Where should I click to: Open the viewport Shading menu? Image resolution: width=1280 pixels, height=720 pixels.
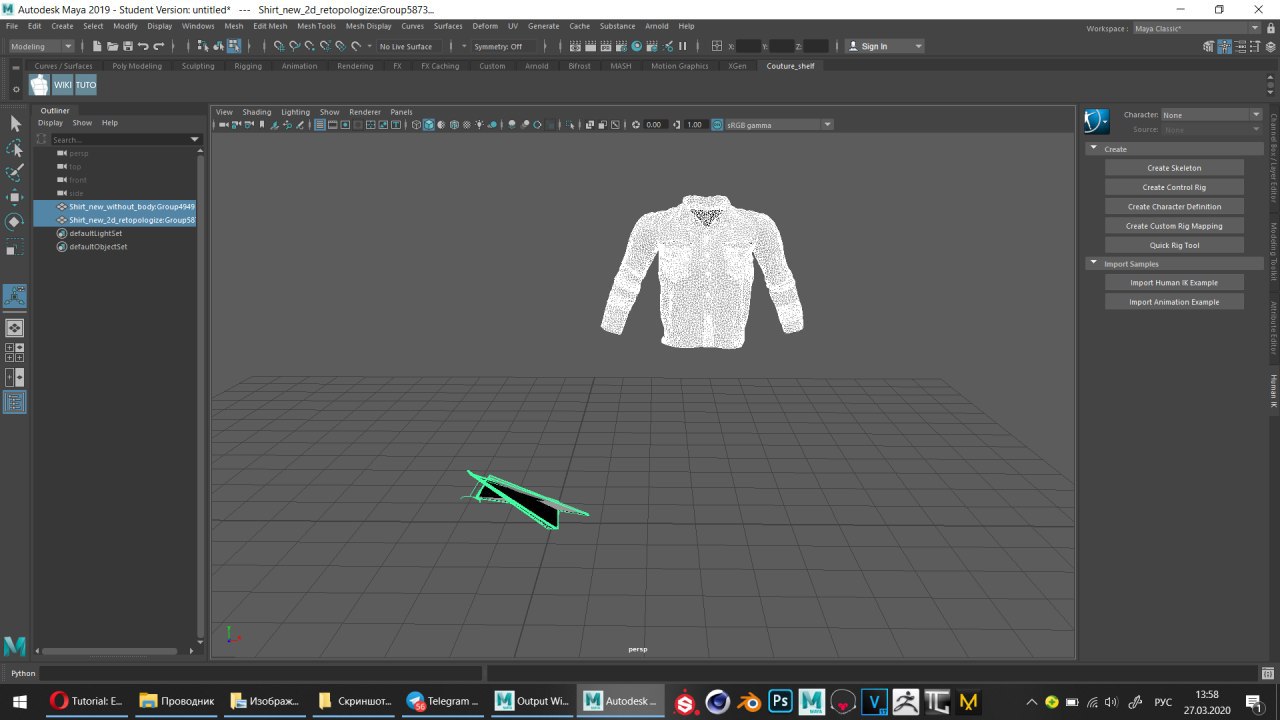[x=256, y=112]
